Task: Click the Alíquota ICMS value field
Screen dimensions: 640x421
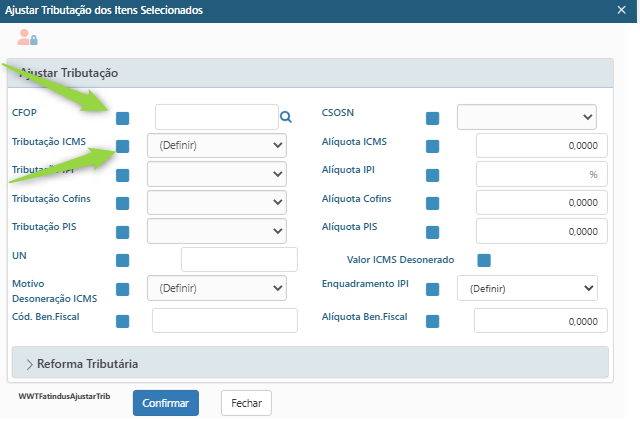Action: click(x=541, y=146)
